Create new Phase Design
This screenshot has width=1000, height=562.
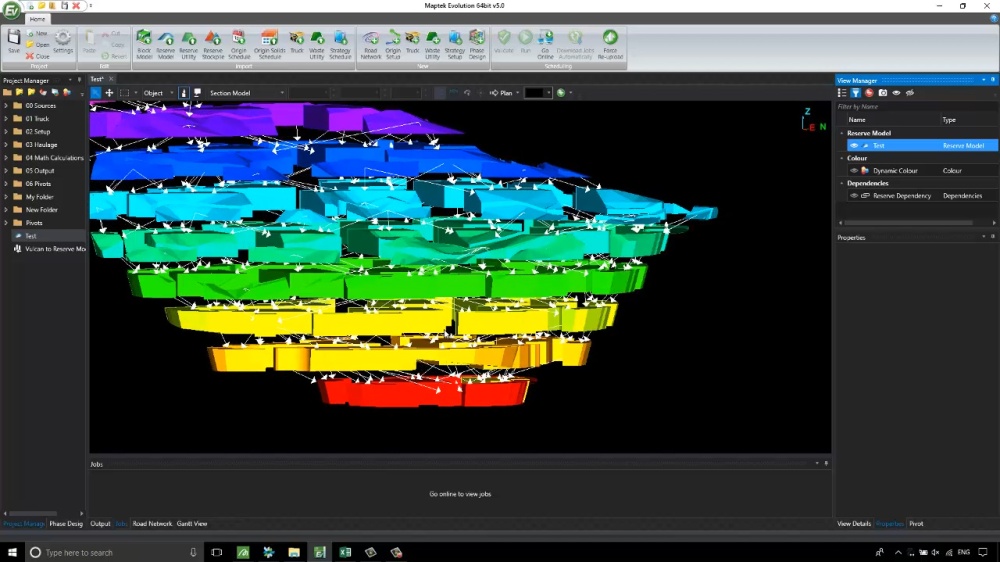[477, 44]
